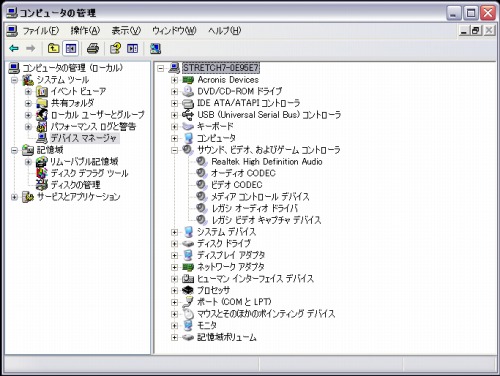Collapse the システム ツール tree node
This screenshot has height=376, width=500.
tap(14, 80)
